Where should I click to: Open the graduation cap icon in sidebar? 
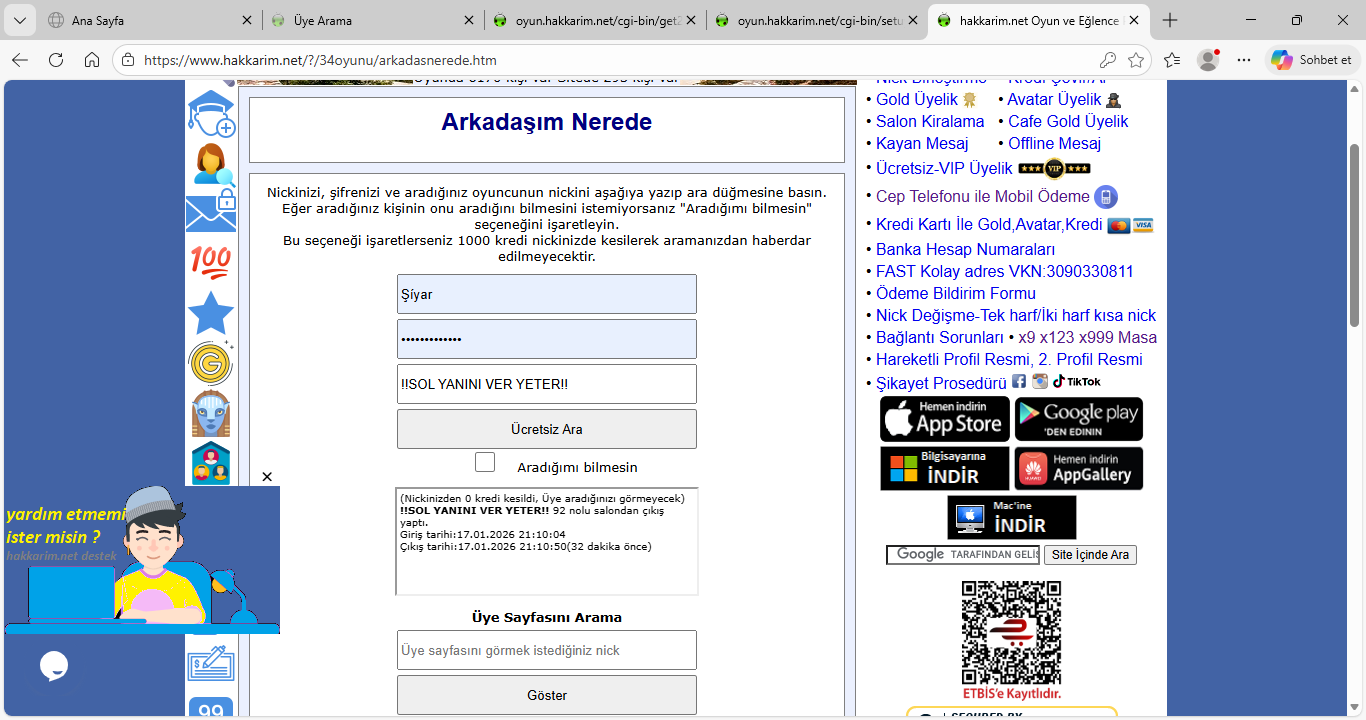[x=211, y=114]
